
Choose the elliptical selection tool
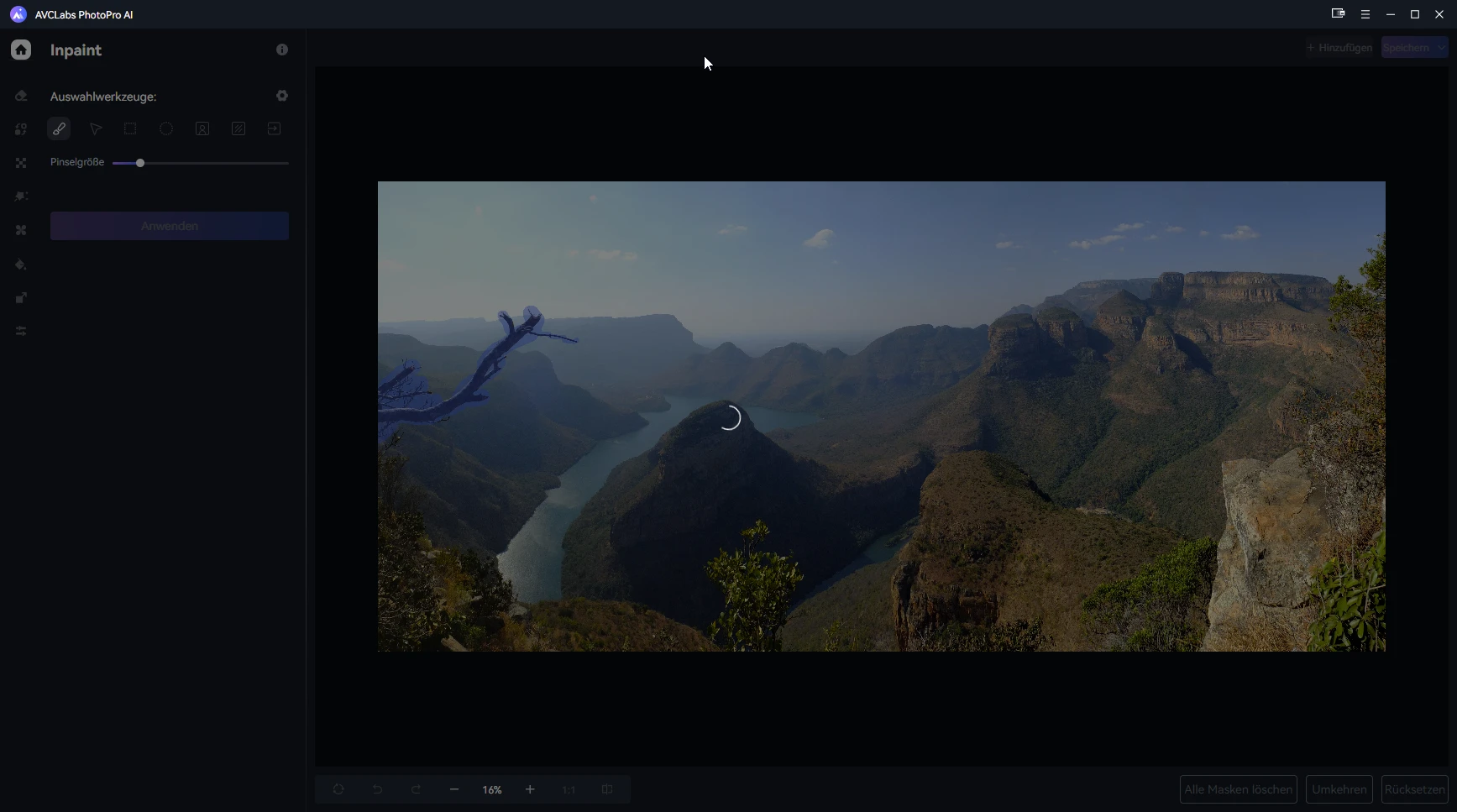coord(166,129)
